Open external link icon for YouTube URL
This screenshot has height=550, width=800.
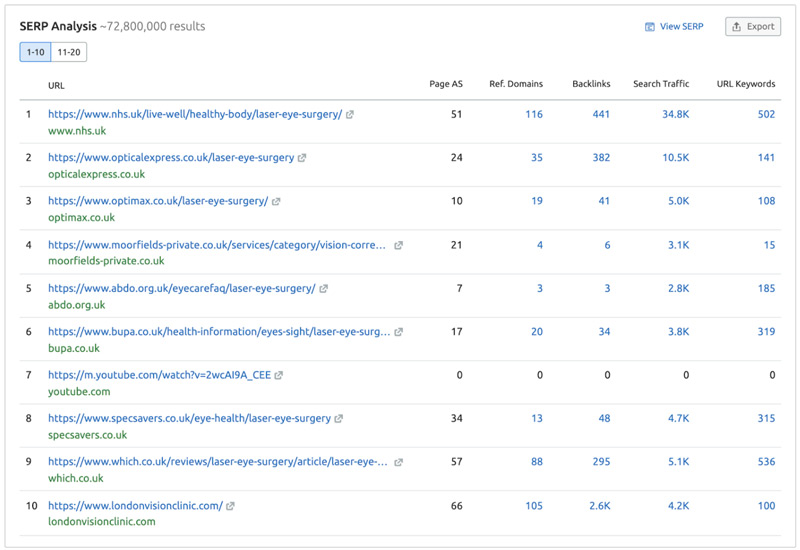click(279, 376)
